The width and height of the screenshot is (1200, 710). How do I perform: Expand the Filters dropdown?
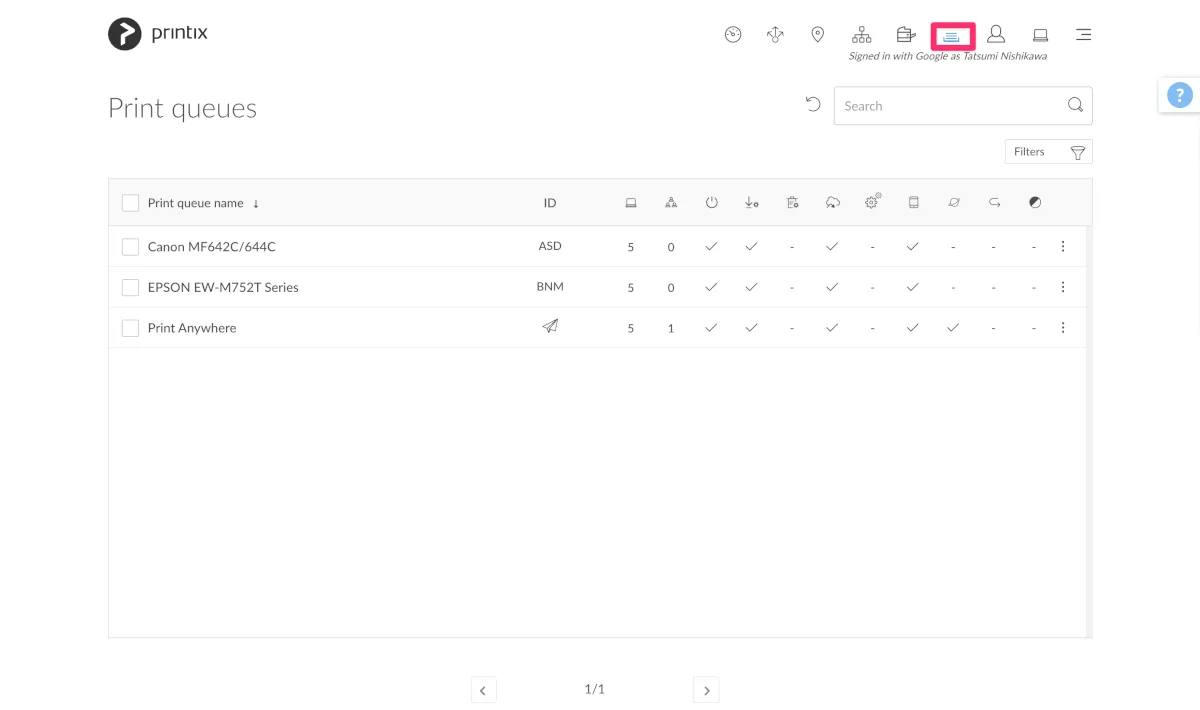point(1048,152)
